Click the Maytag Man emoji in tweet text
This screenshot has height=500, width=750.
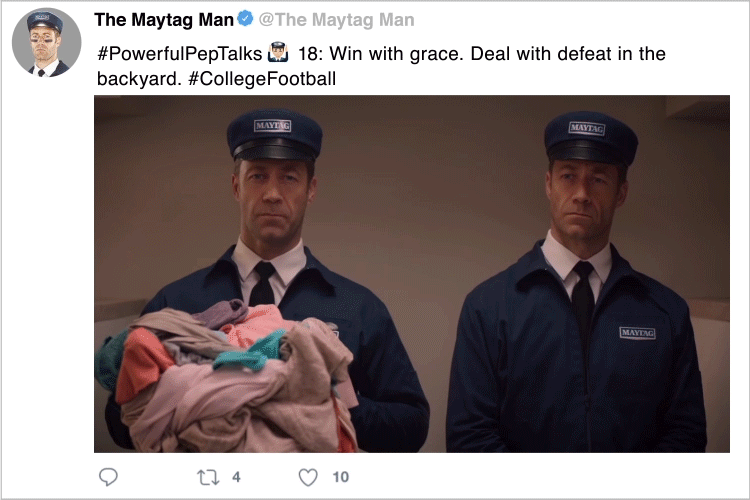pos(278,53)
